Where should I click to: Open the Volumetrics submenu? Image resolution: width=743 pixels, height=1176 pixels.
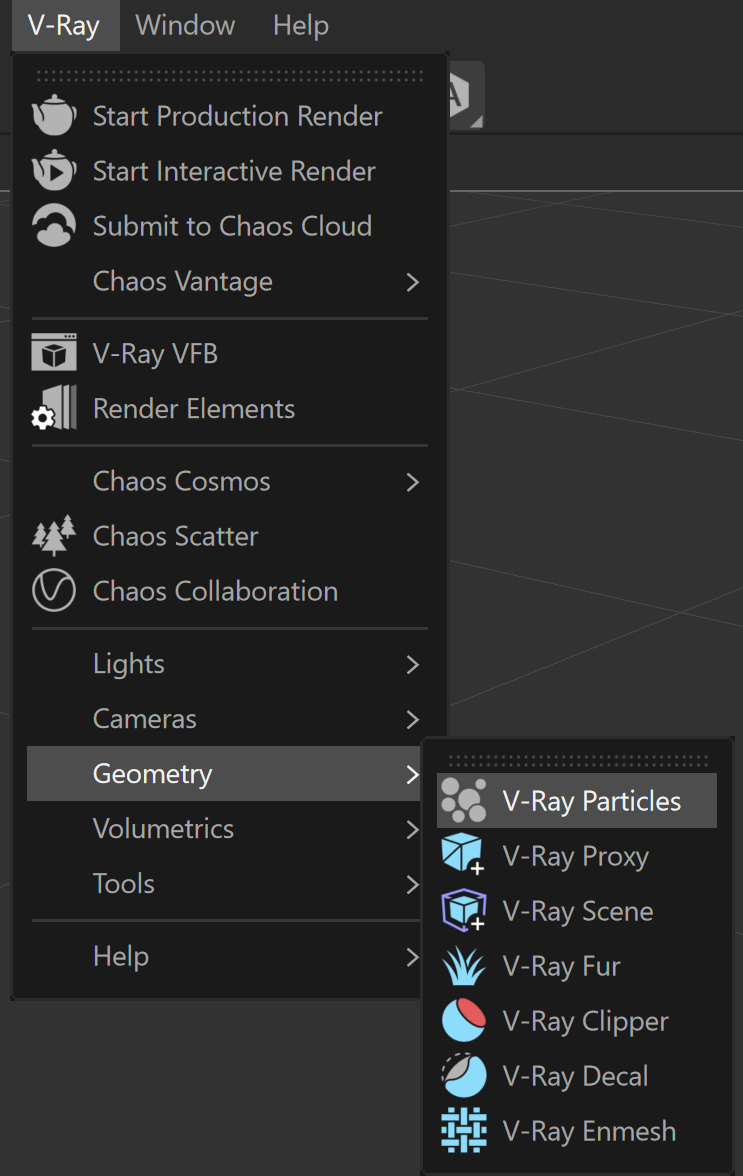(x=224, y=829)
